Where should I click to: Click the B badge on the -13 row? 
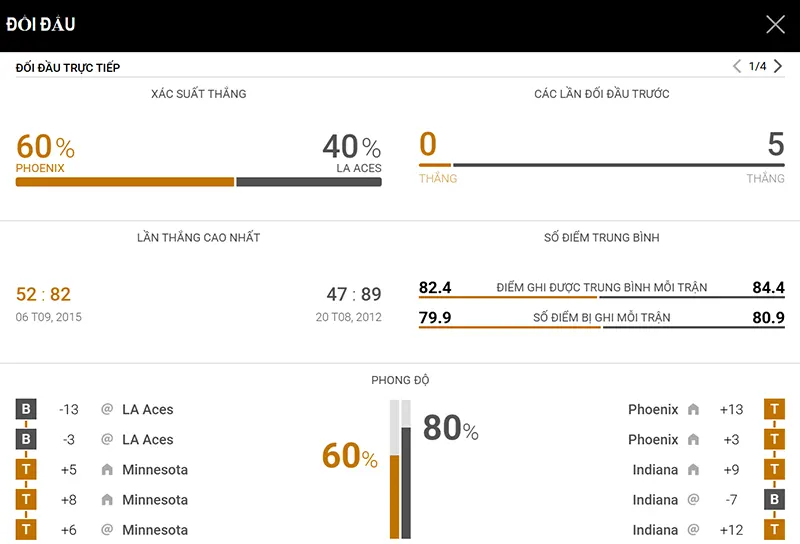pos(26,409)
